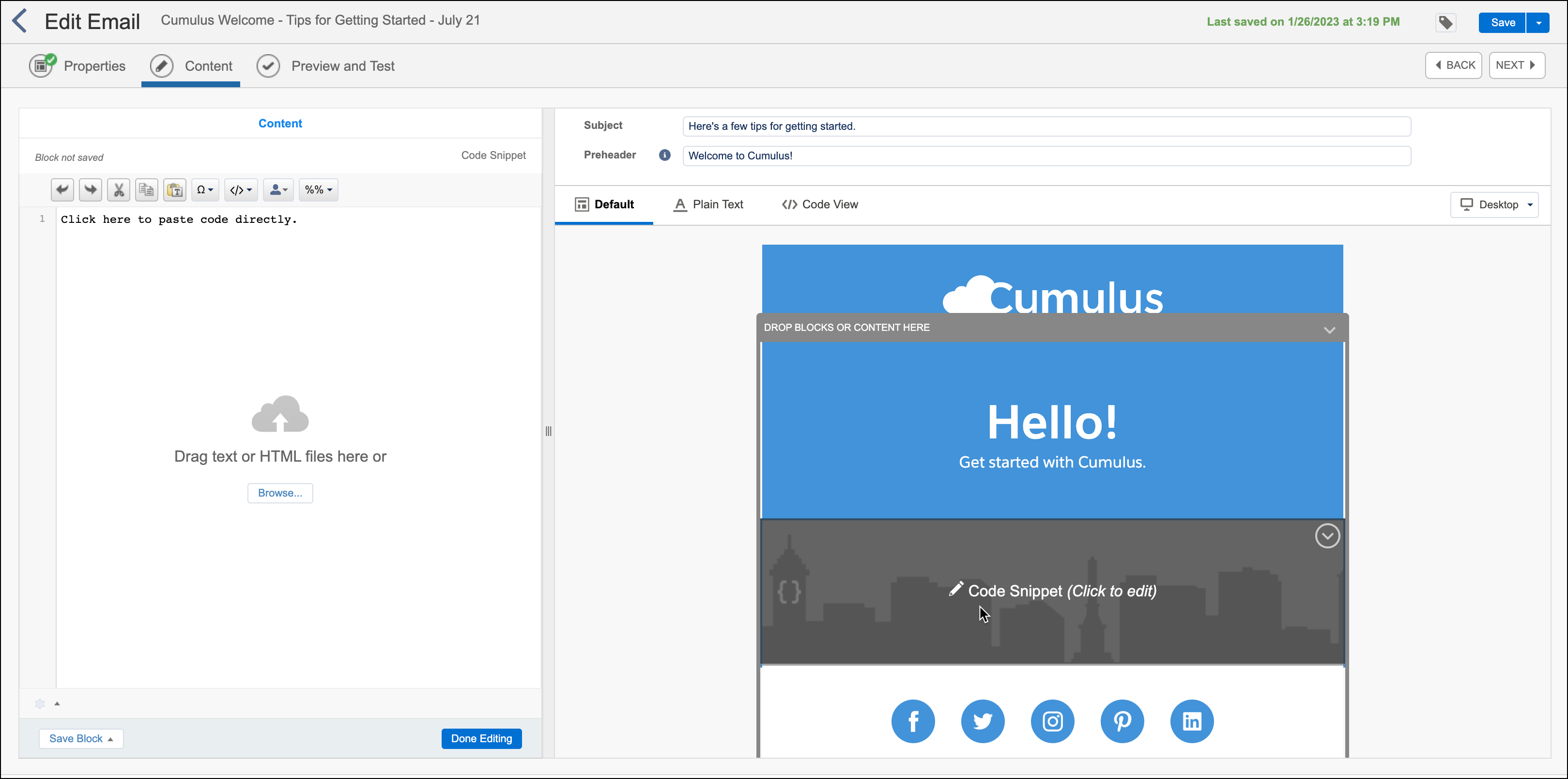
Task: Click the Cut scissors icon
Action: pos(119,190)
